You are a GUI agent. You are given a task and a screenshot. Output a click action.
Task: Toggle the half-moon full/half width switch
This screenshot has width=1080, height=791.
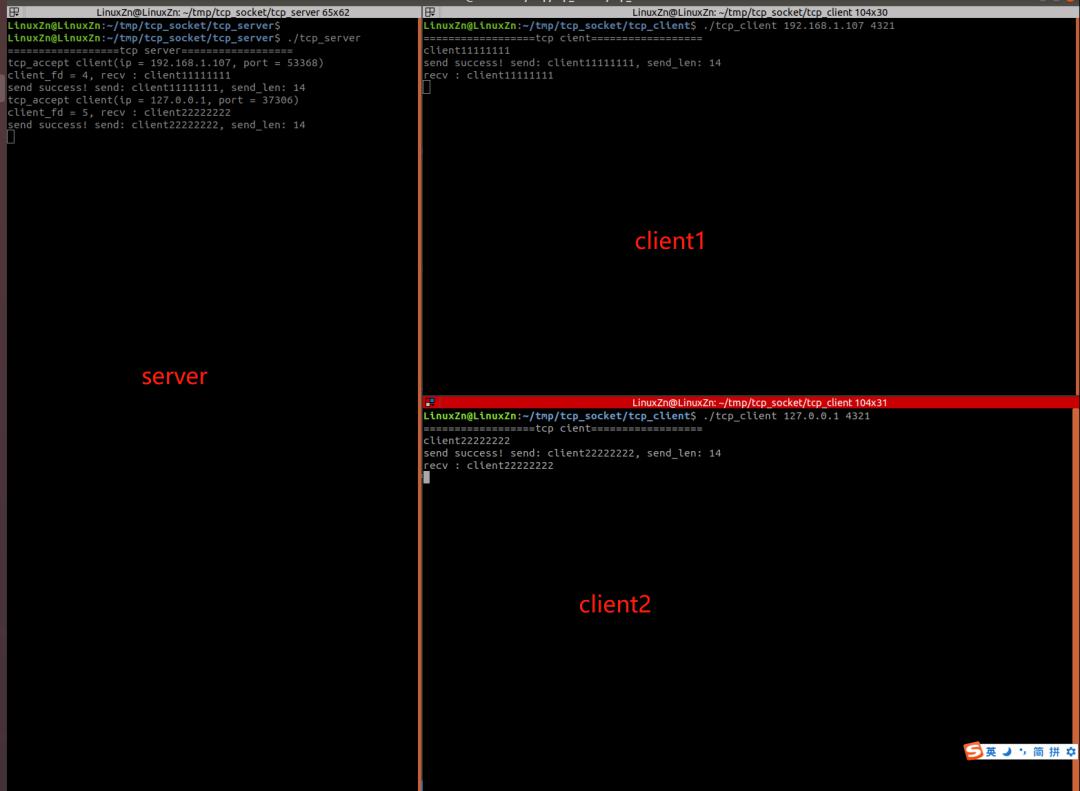(1007, 752)
